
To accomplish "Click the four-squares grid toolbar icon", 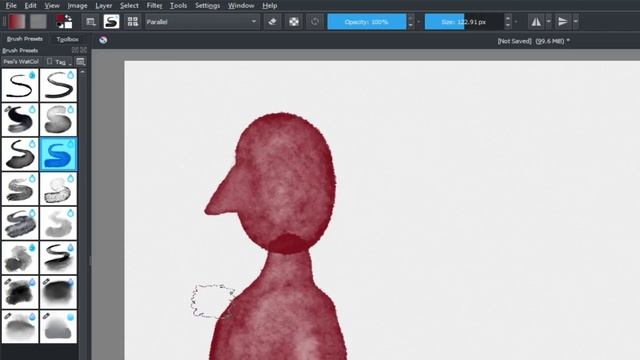I will click(133, 22).
